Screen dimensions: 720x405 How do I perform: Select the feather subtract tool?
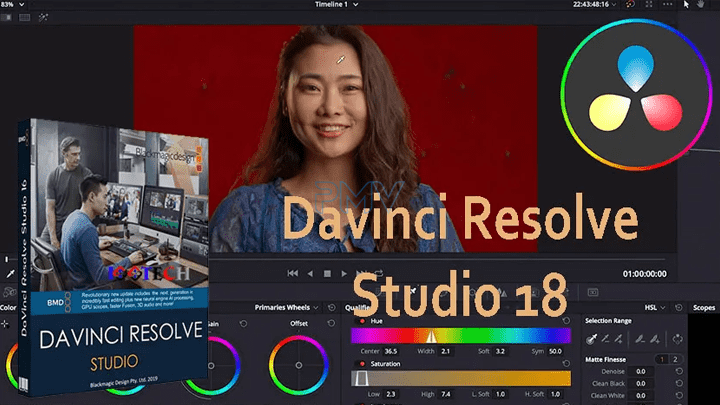pyautogui.click(x=640, y=339)
